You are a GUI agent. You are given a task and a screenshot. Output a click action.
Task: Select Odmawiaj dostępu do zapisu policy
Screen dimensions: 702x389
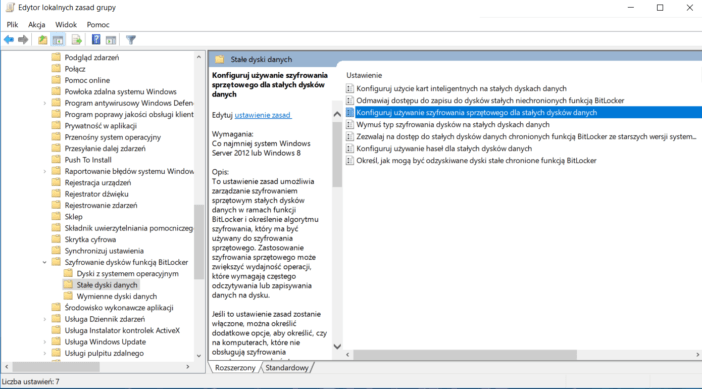[490, 101]
